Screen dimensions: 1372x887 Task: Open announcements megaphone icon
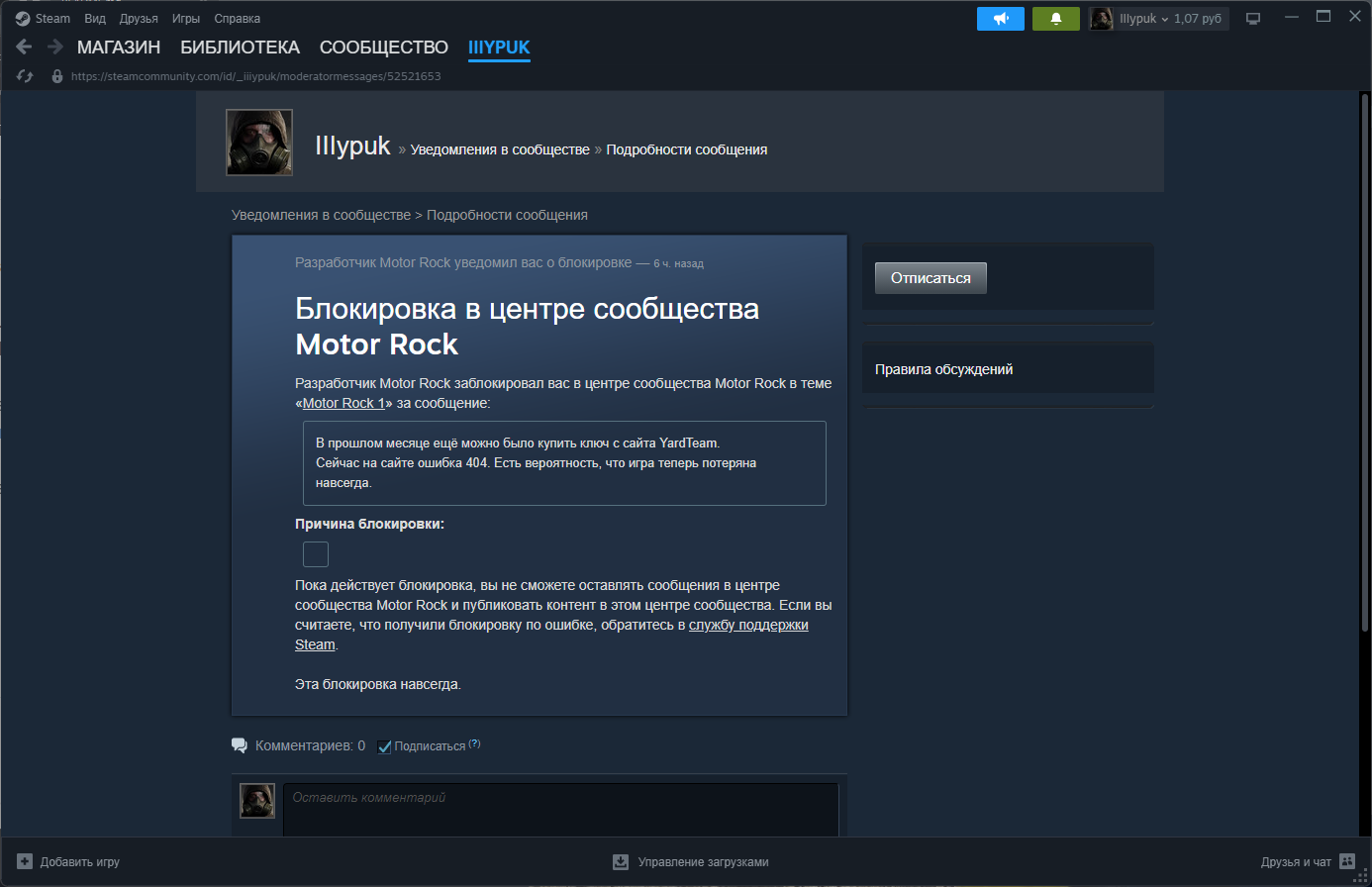click(1000, 19)
